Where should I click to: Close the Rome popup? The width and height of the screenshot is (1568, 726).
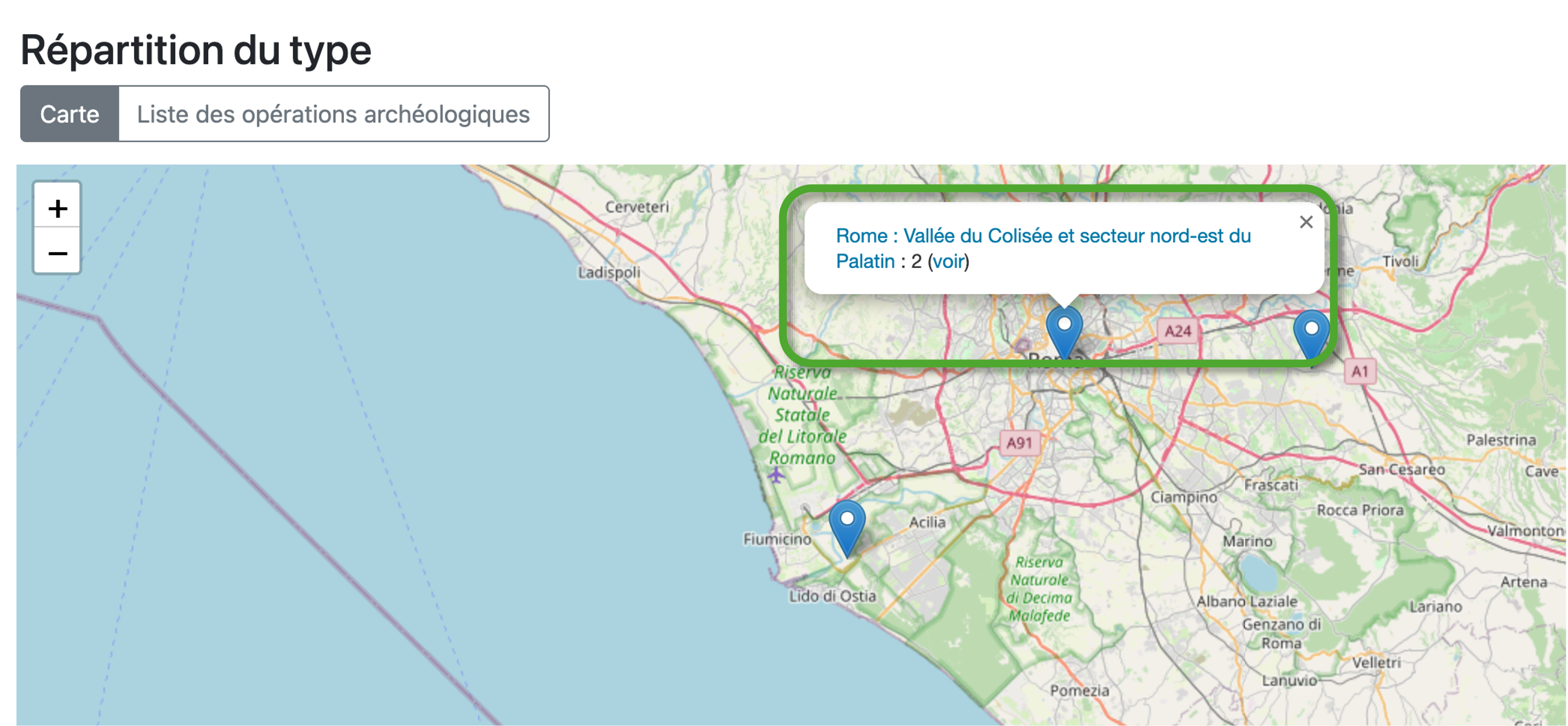(1306, 222)
